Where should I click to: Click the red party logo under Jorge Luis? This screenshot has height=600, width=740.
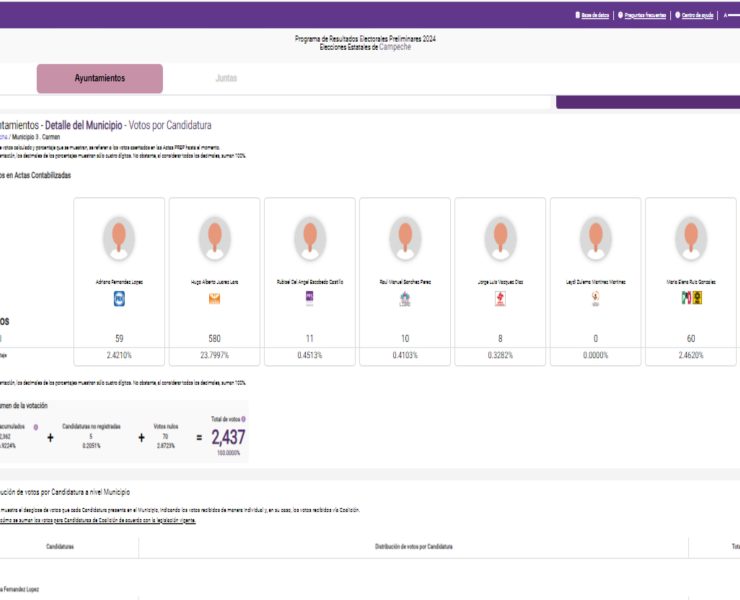coord(500,299)
